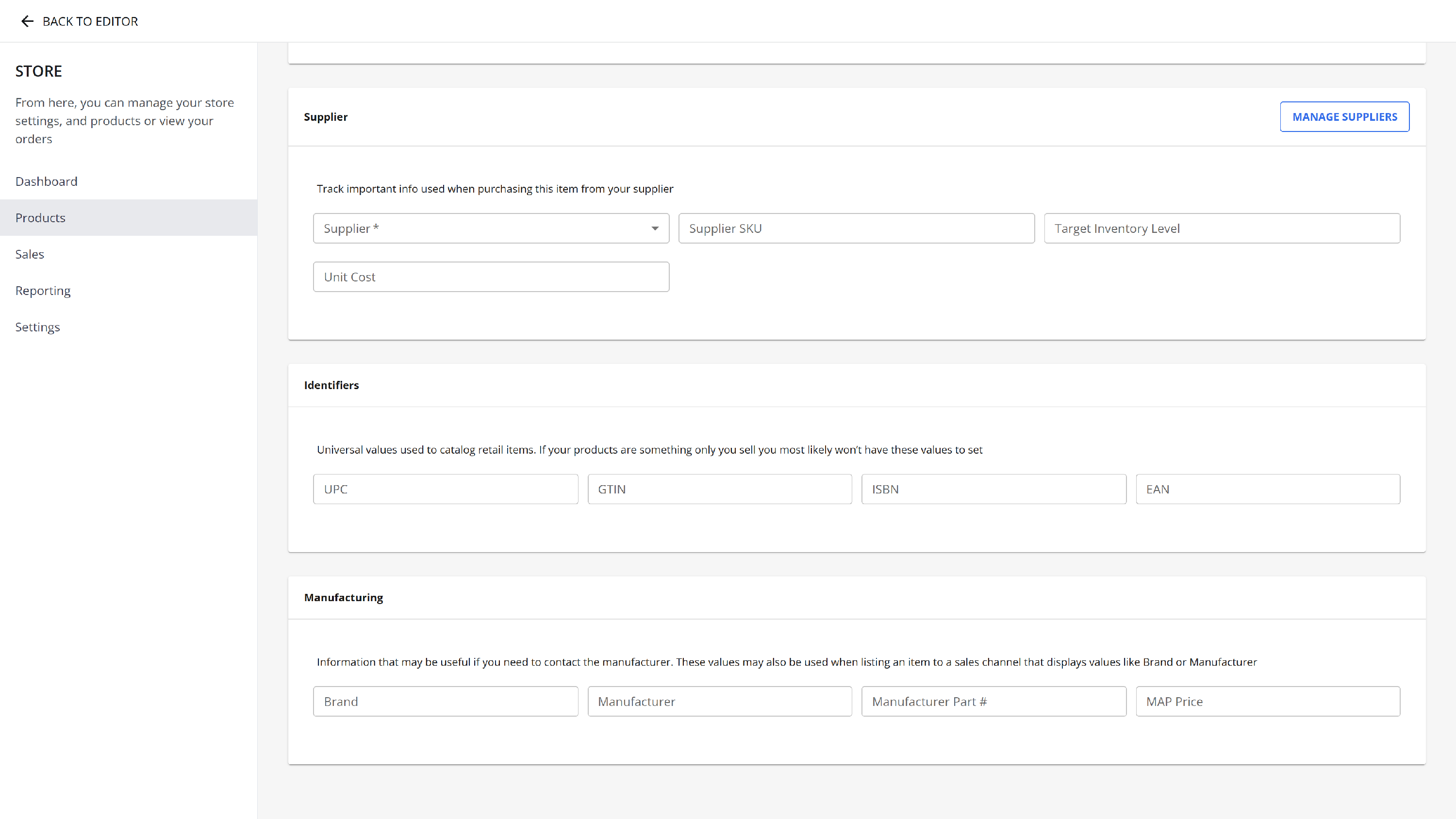This screenshot has height=819, width=1456.
Task: Click the Target Inventory Level field
Action: coord(1222,229)
